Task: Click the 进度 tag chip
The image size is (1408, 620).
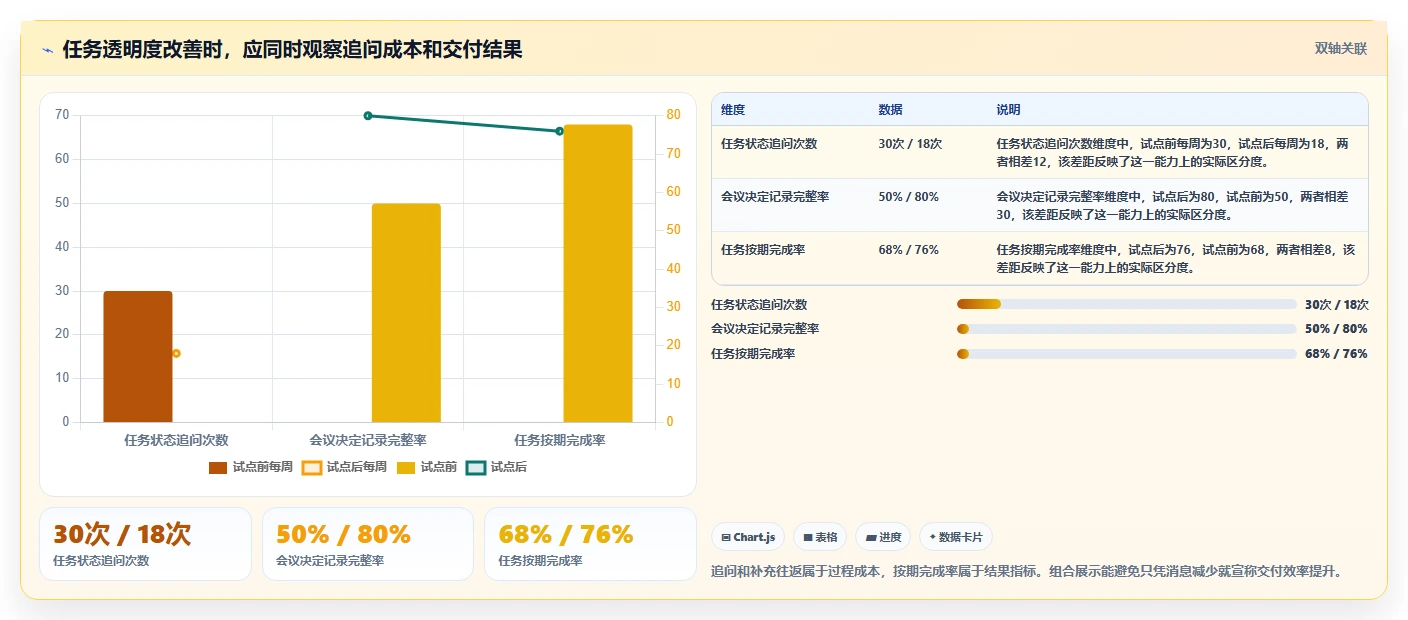Action: pos(883,537)
